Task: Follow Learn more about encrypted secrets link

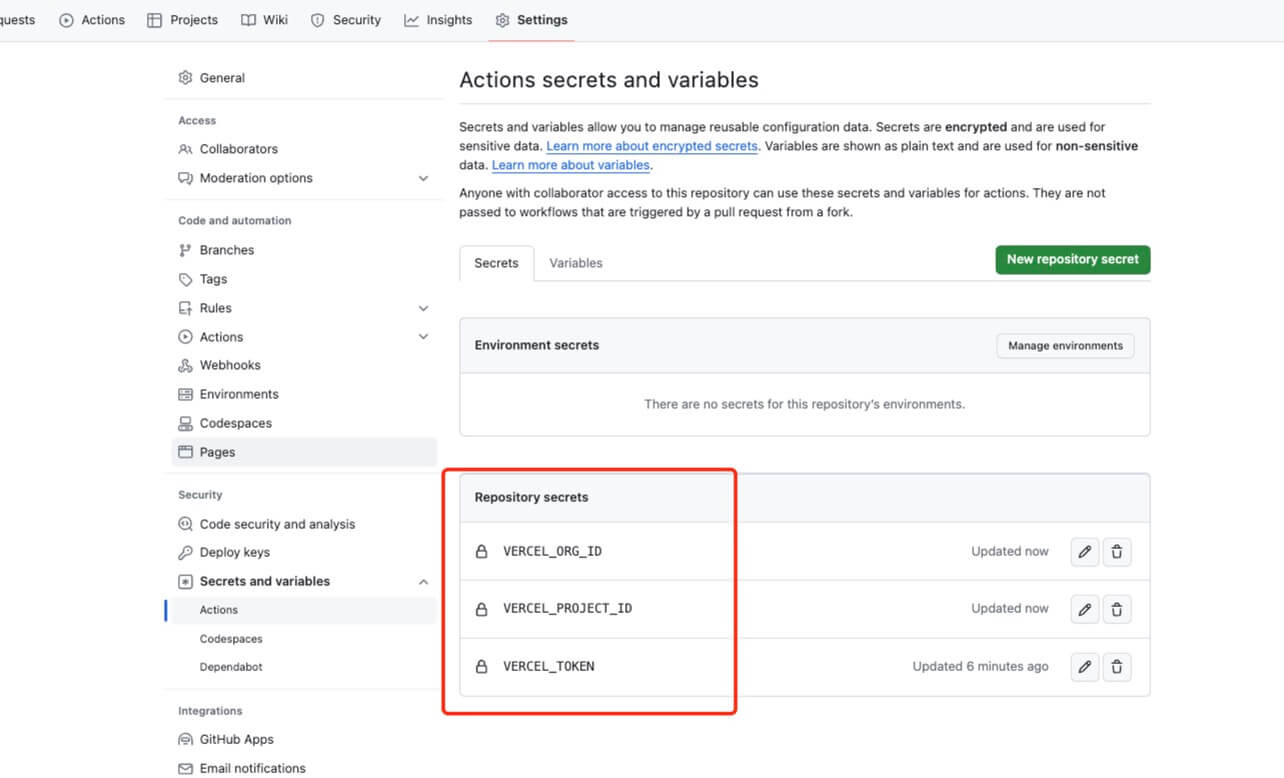Action: 652,146
